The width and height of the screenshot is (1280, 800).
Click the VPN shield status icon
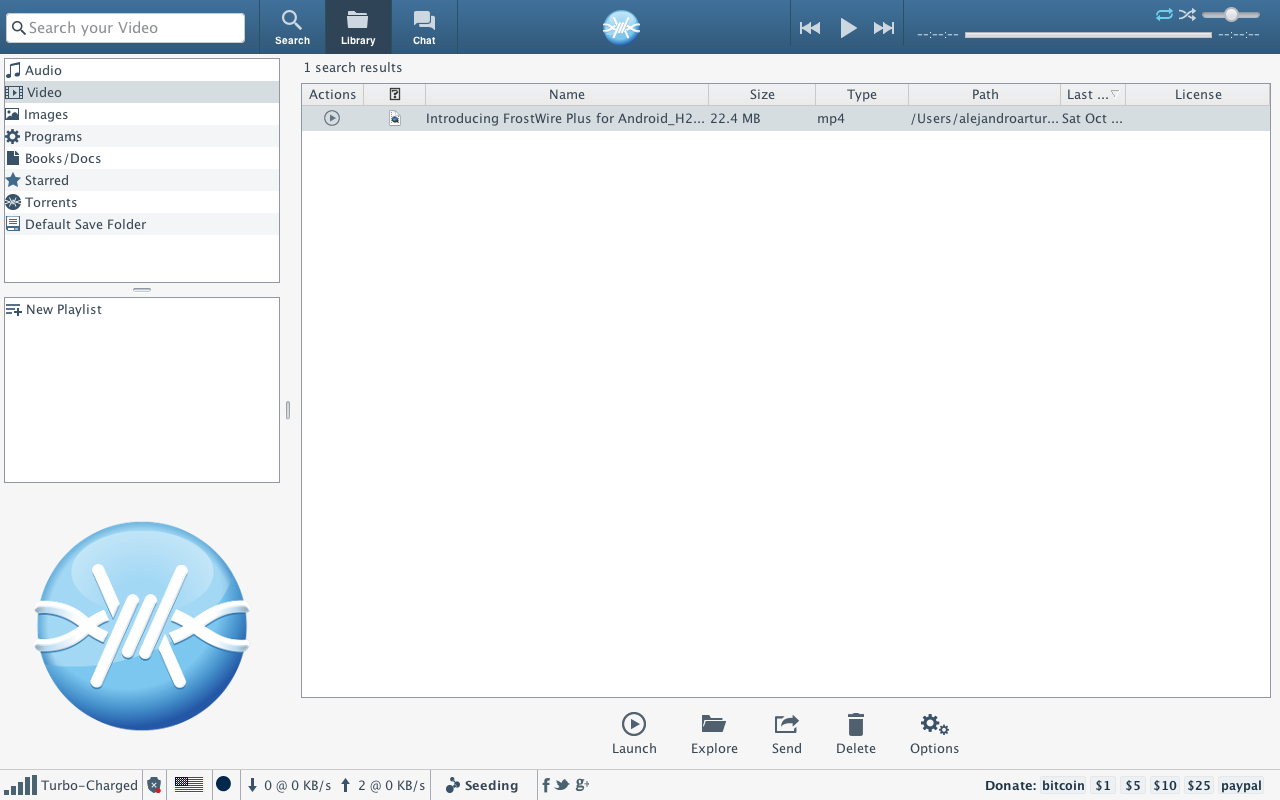154,785
